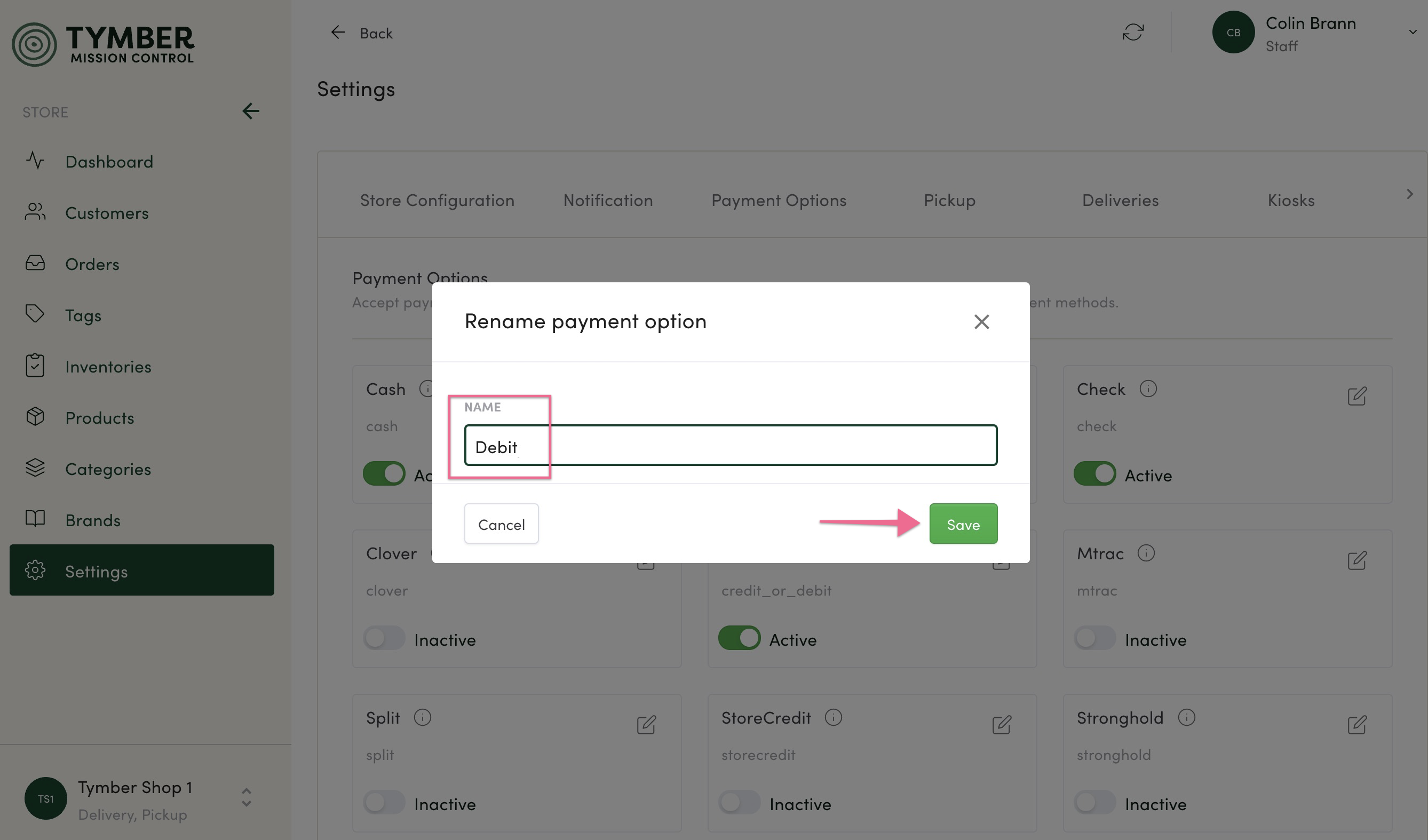The image size is (1428, 840).
Task: Click the green Save button
Action: pyautogui.click(x=963, y=524)
